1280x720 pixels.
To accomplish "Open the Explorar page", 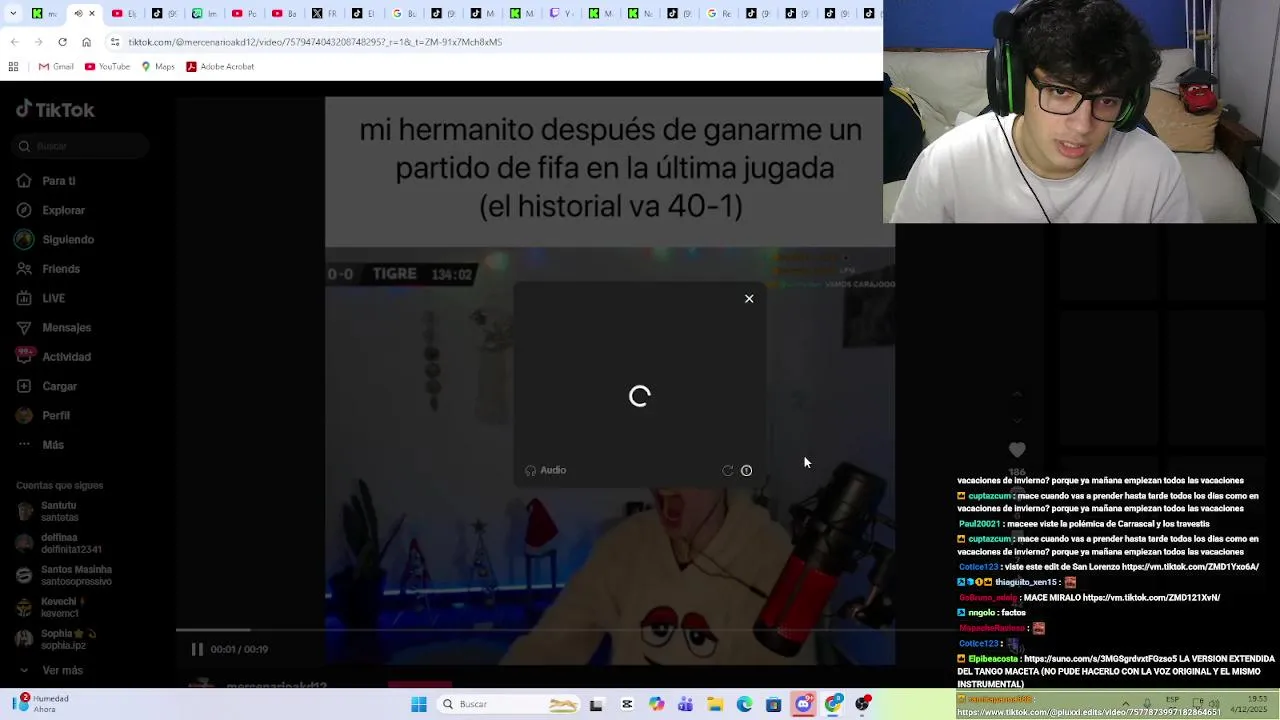I will 51,210.
